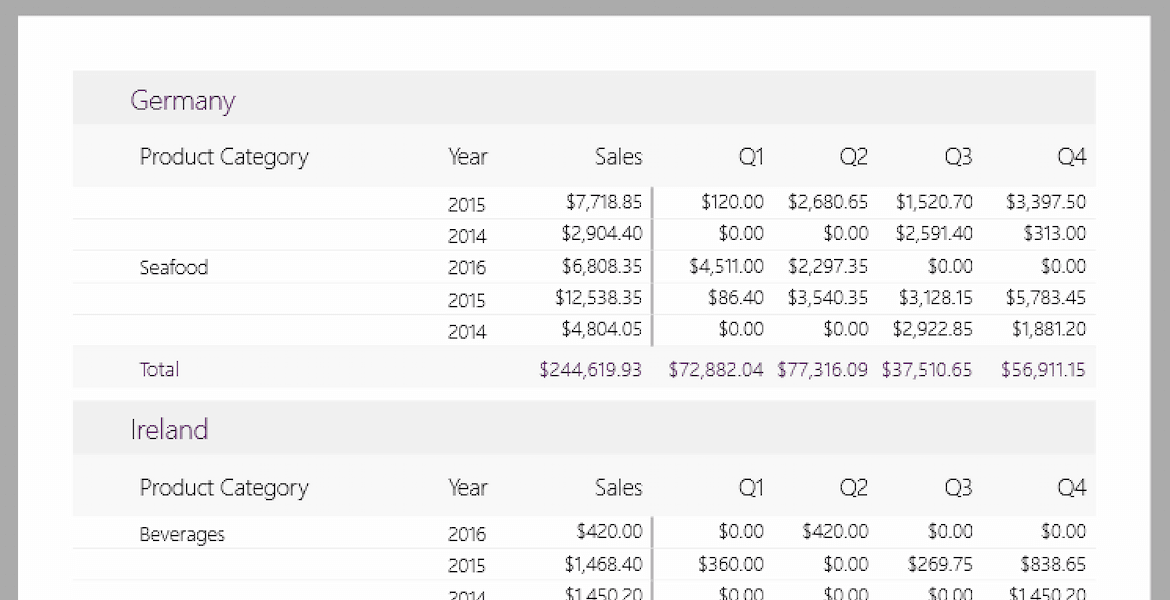Click the Year column header under Ireland
This screenshot has width=1170, height=600.
point(467,488)
